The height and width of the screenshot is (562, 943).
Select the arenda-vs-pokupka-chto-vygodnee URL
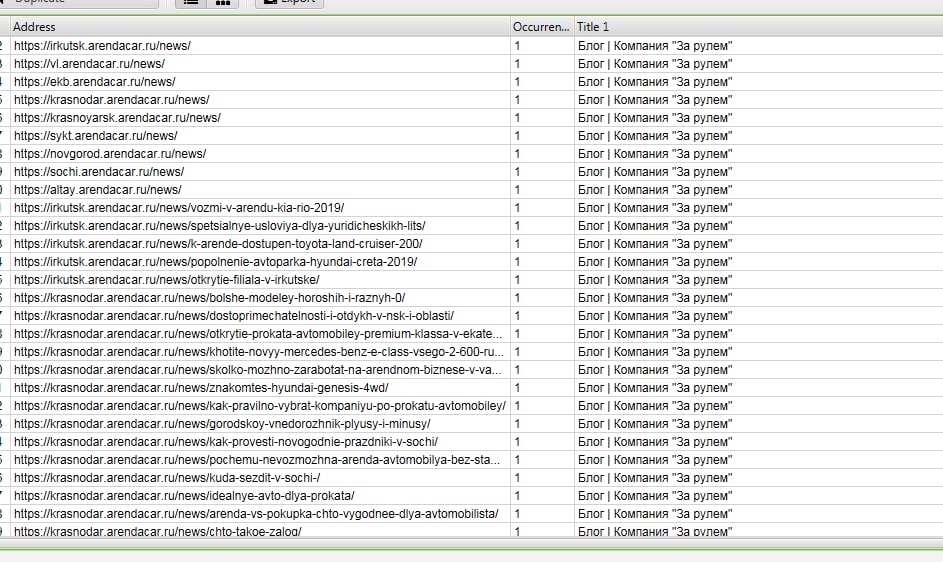pos(257,514)
